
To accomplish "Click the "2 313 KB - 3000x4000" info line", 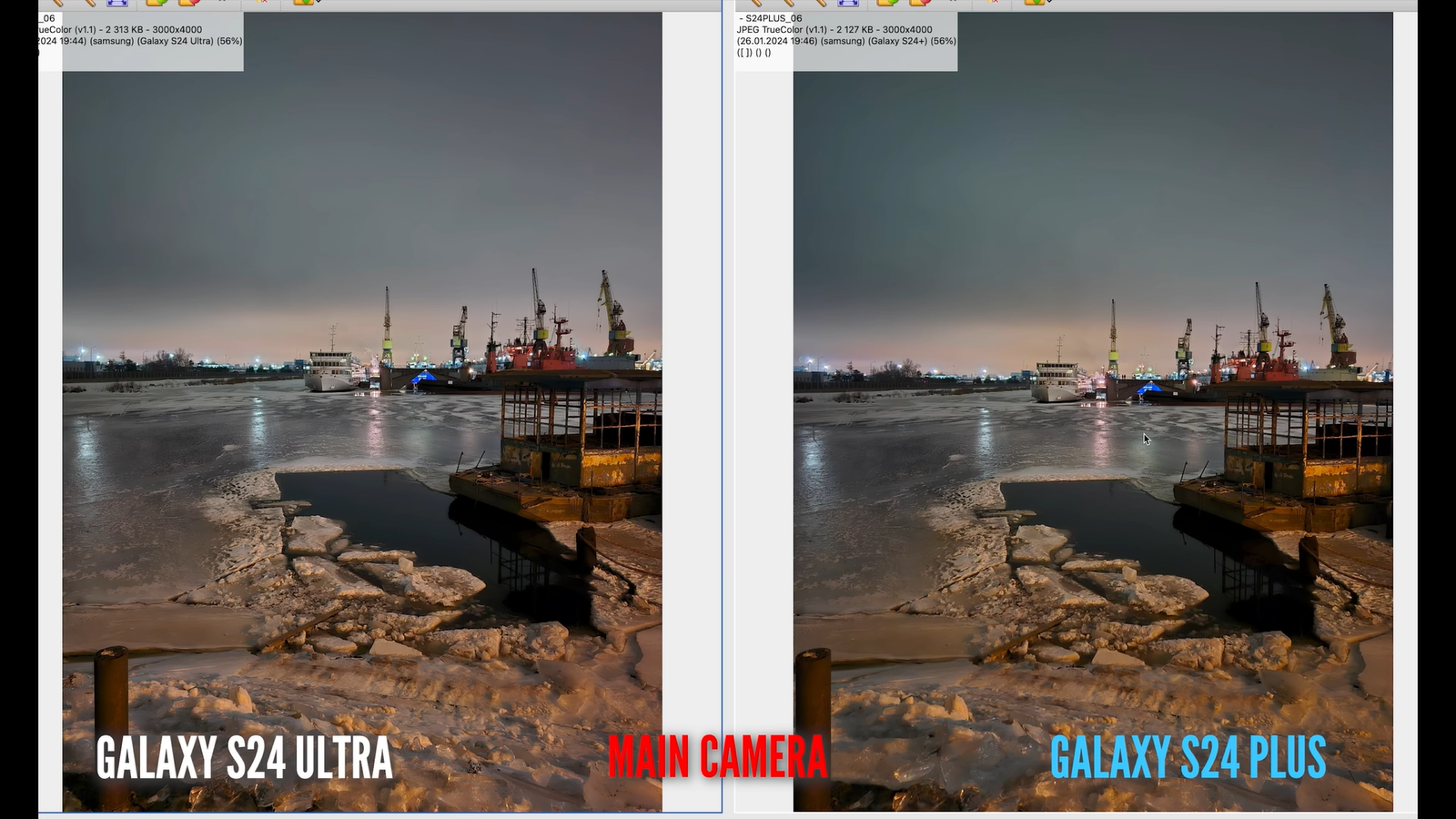I will (x=119, y=29).
